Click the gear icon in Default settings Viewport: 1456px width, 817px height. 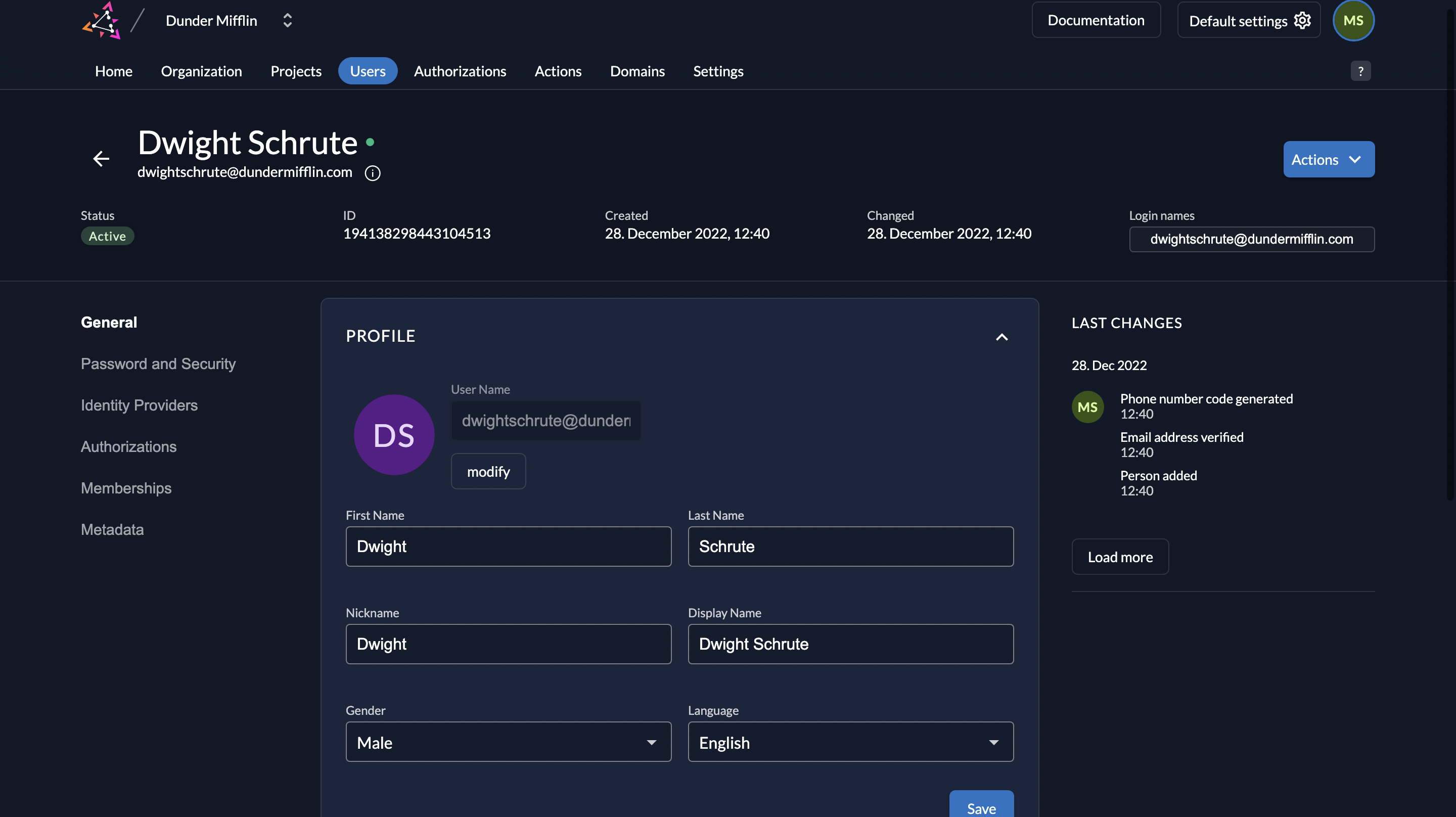(1302, 21)
